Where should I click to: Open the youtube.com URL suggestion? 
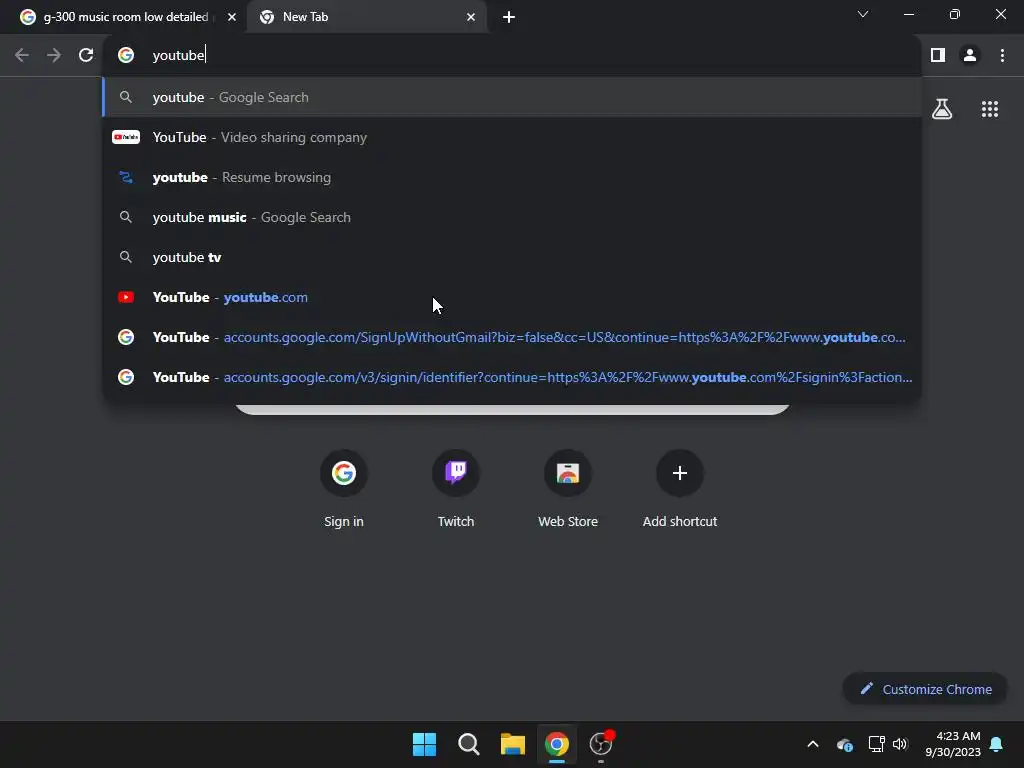[x=512, y=297]
